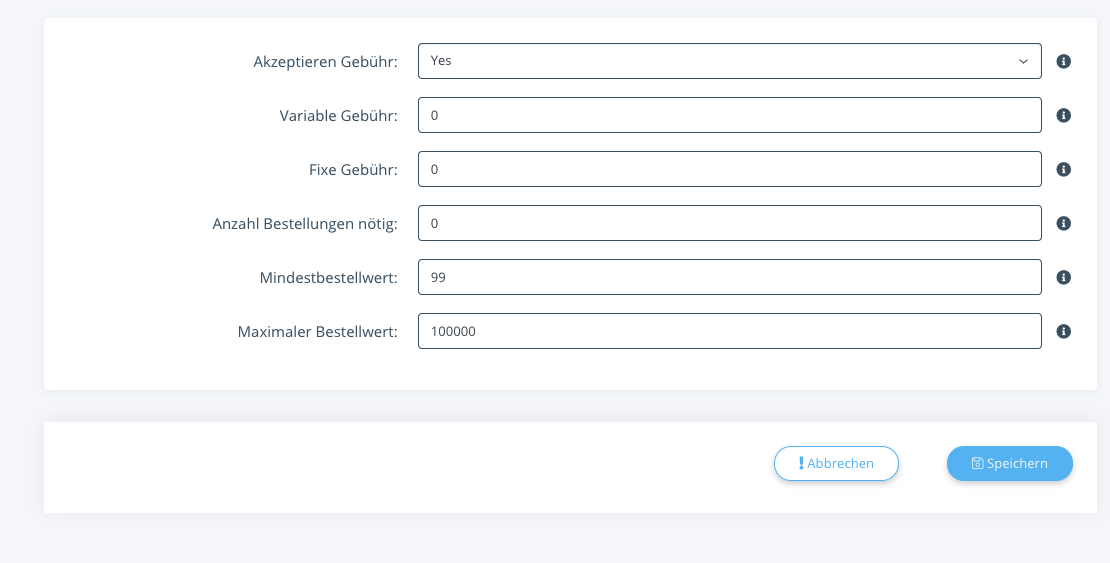Viewport: 1110px width, 563px height.
Task: Open the Akzeptieren Gebühr dropdown showing Yes
Action: click(730, 61)
